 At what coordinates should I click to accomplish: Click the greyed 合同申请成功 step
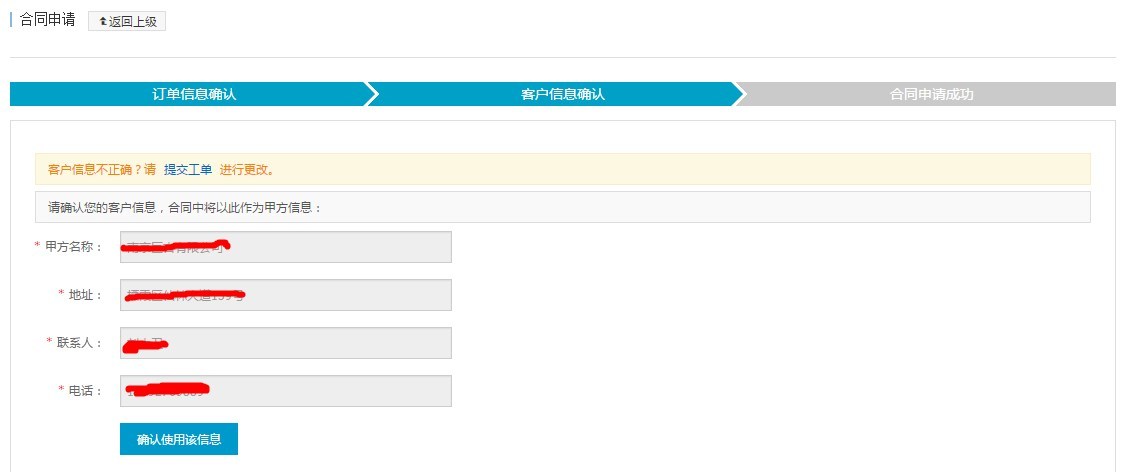931,95
